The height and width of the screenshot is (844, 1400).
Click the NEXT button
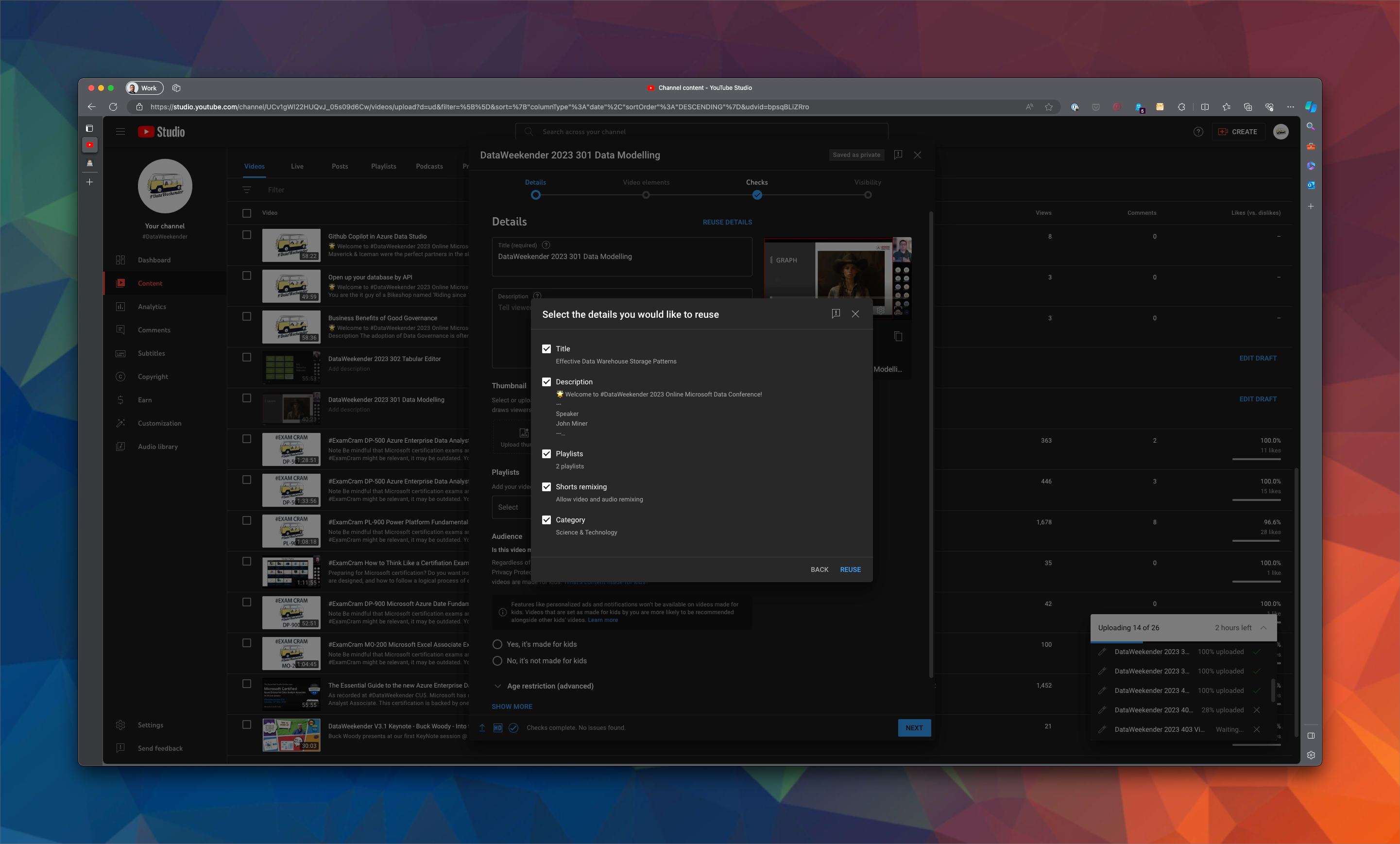(914, 727)
